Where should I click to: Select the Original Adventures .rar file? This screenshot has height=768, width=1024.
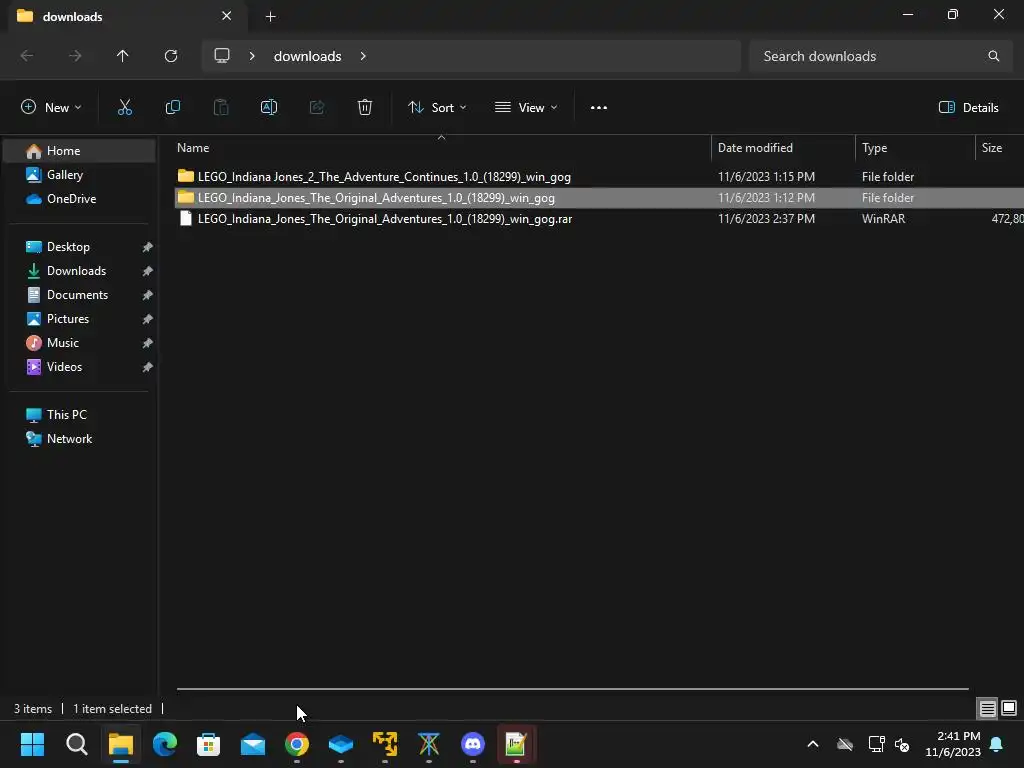pos(599,219)
